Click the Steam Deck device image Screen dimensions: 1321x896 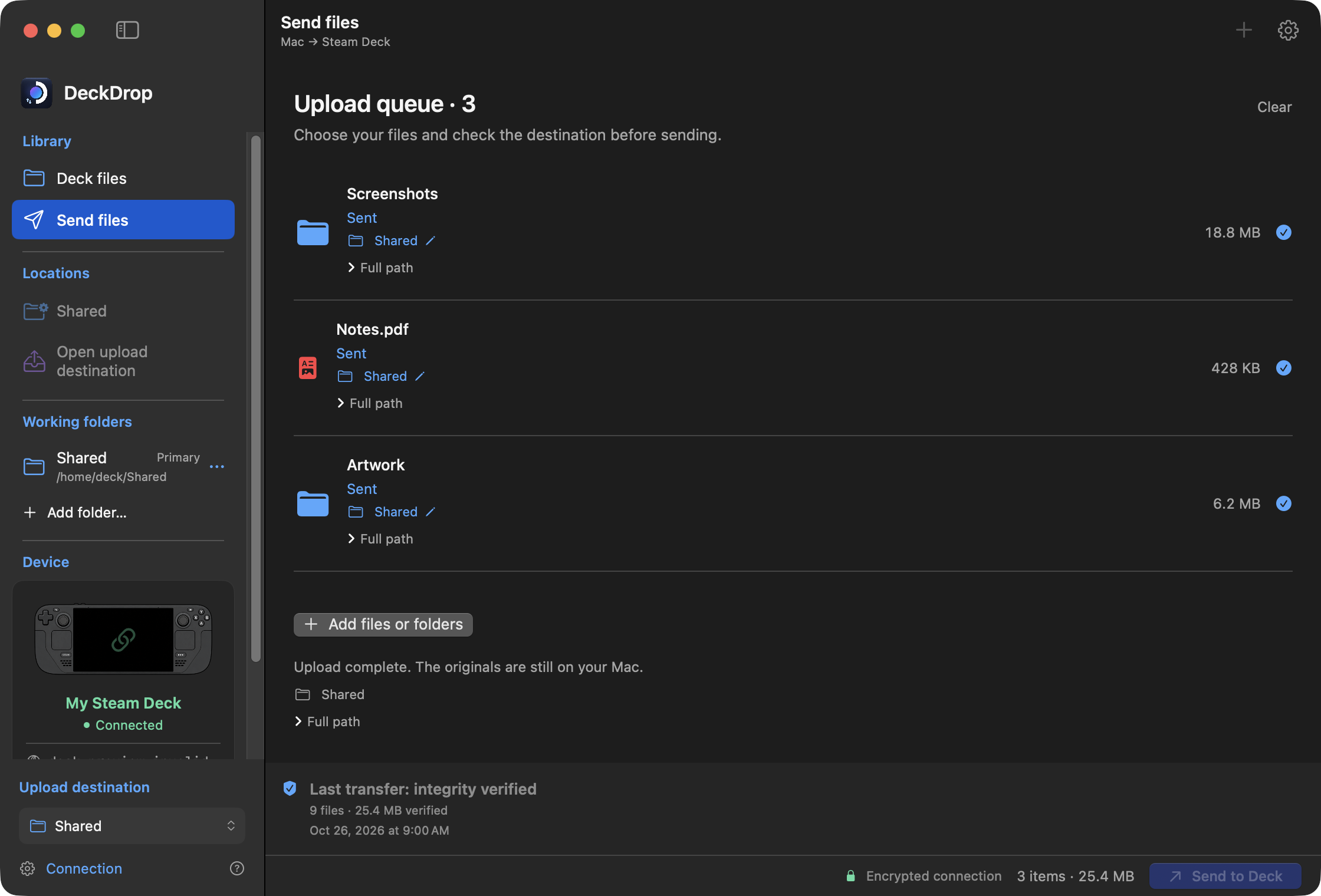pyautogui.click(x=123, y=639)
